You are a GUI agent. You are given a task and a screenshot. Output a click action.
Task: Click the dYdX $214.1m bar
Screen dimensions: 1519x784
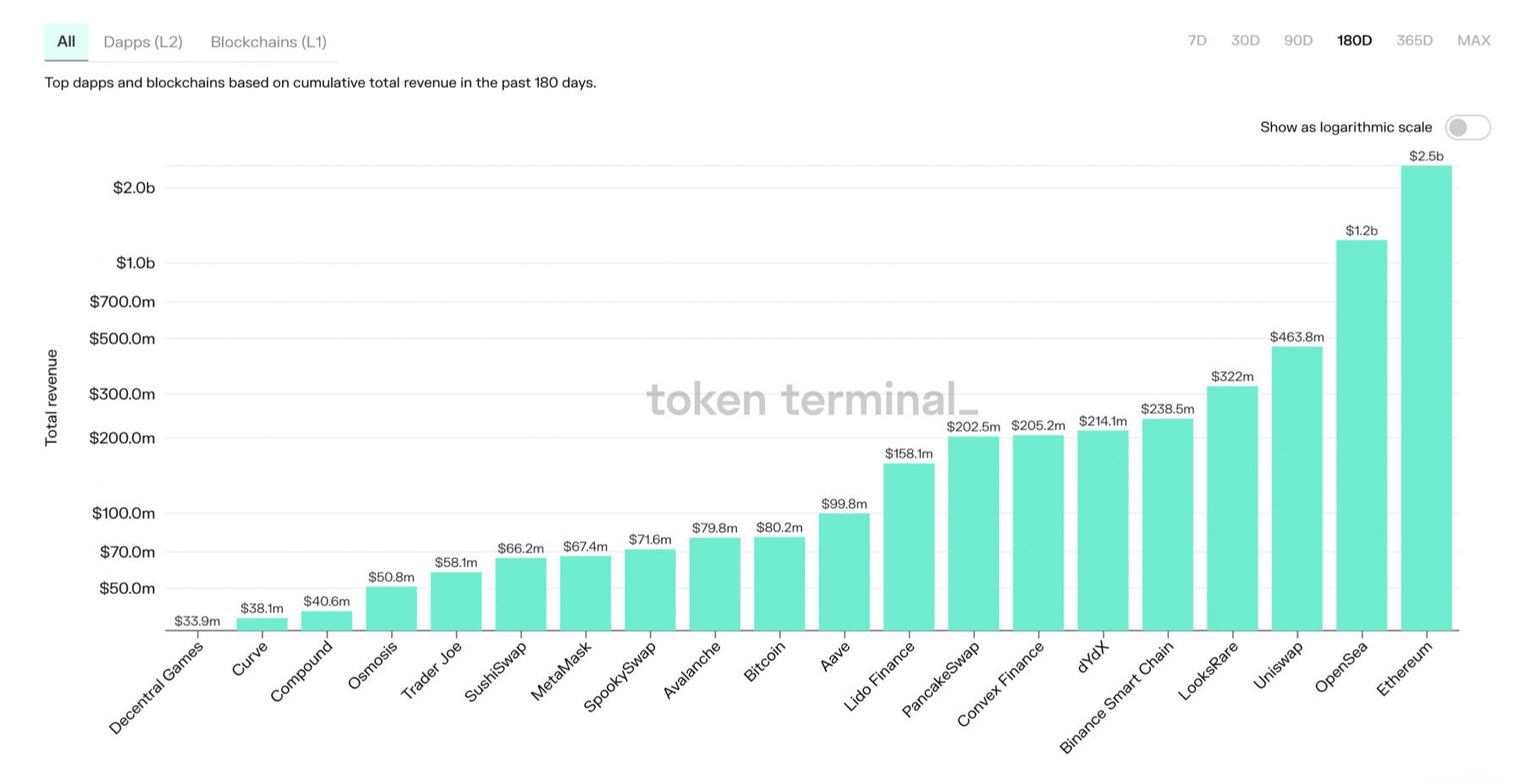point(1103,530)
